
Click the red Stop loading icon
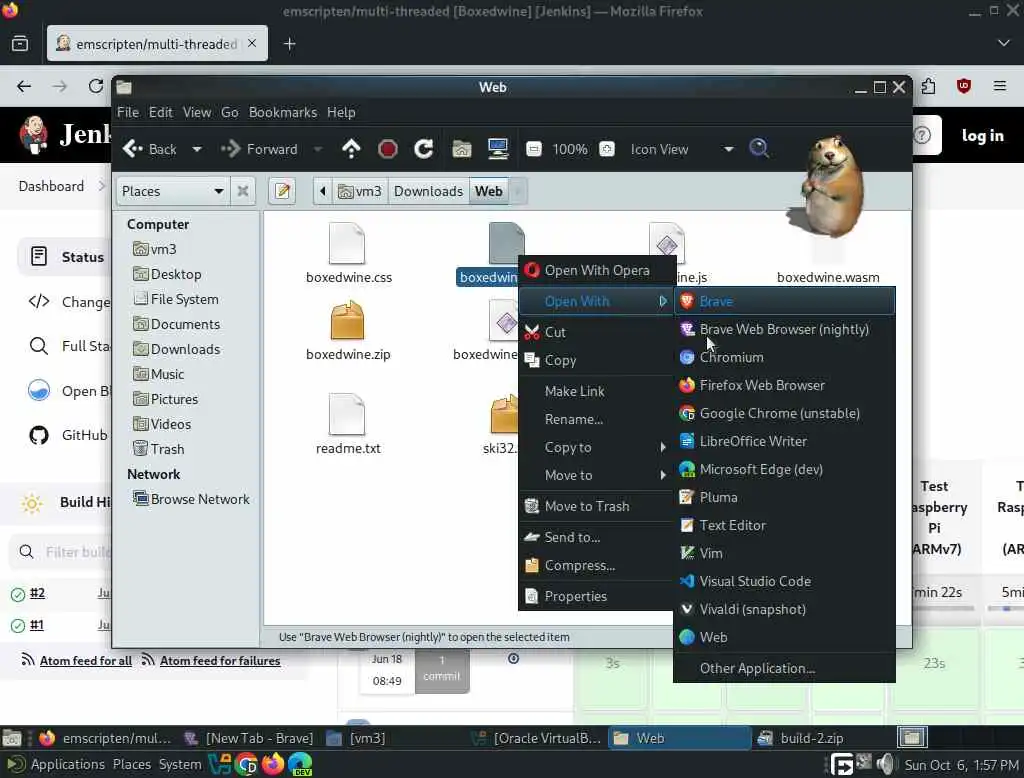[387, 149]
